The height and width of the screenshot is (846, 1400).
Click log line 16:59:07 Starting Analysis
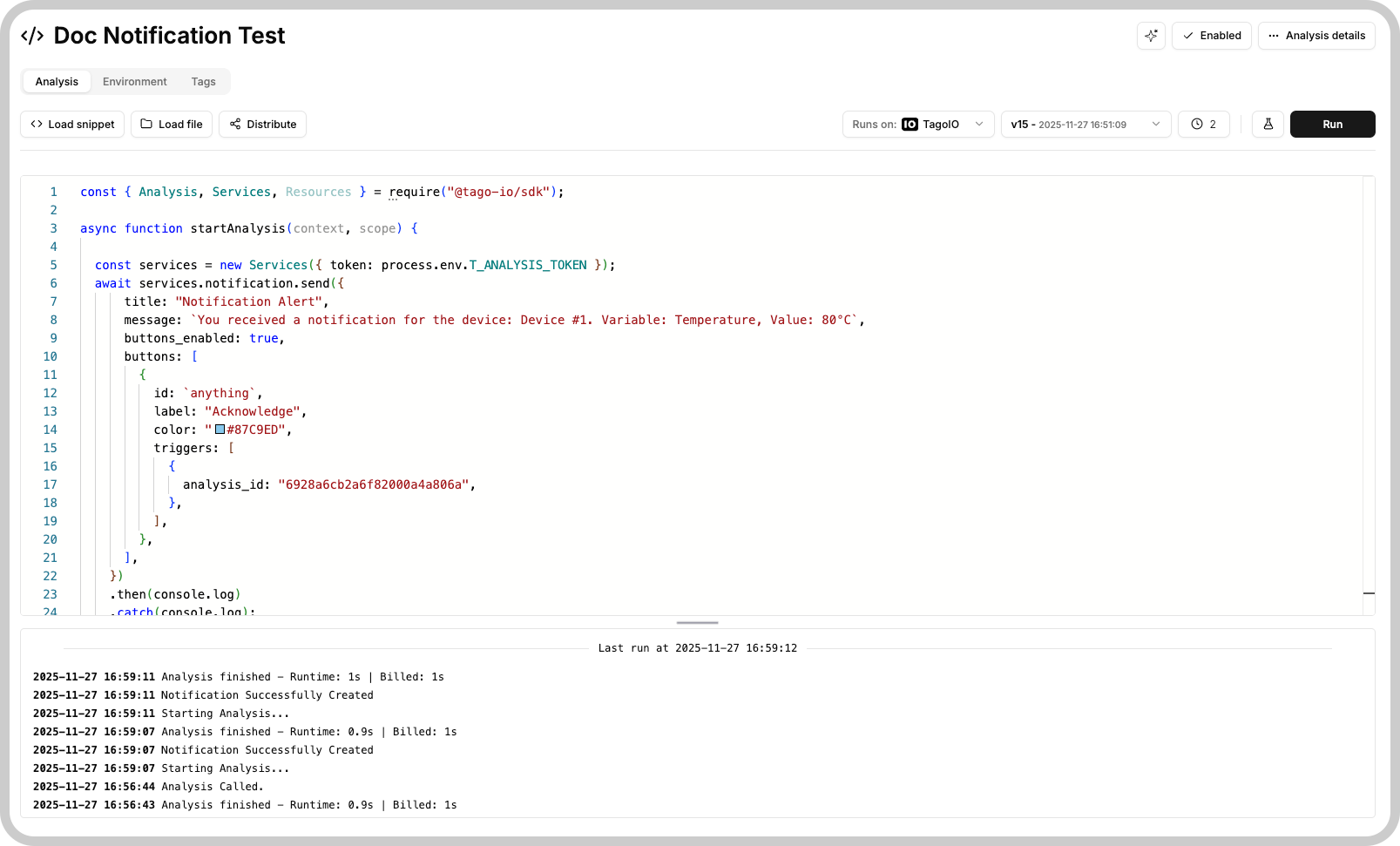161,768
